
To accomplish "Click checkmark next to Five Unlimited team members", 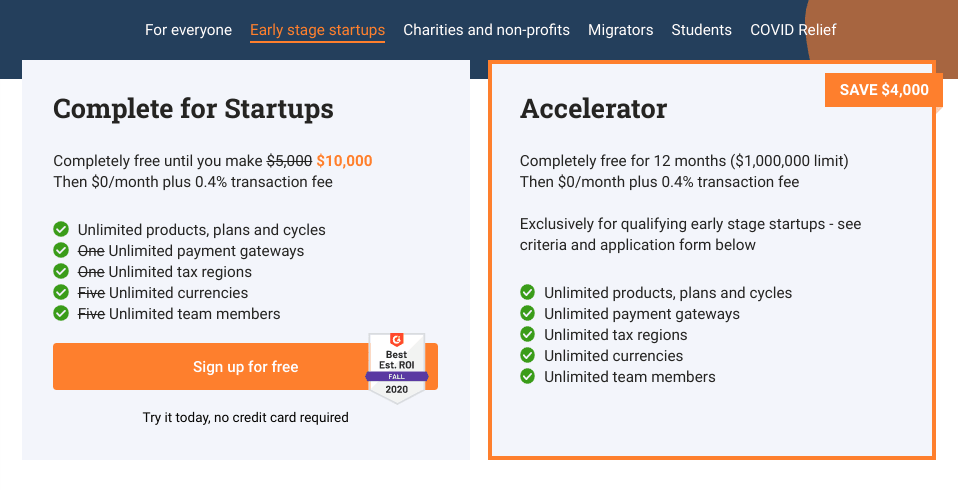I will (x=61, y=313).
